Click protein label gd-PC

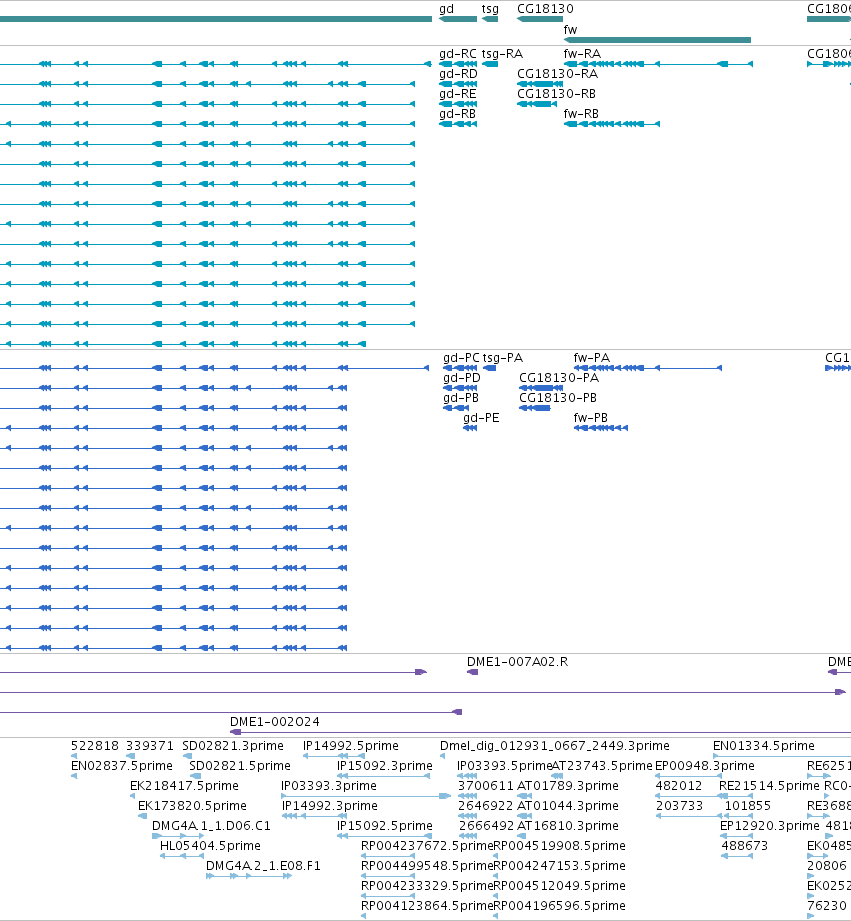point(461,358)
